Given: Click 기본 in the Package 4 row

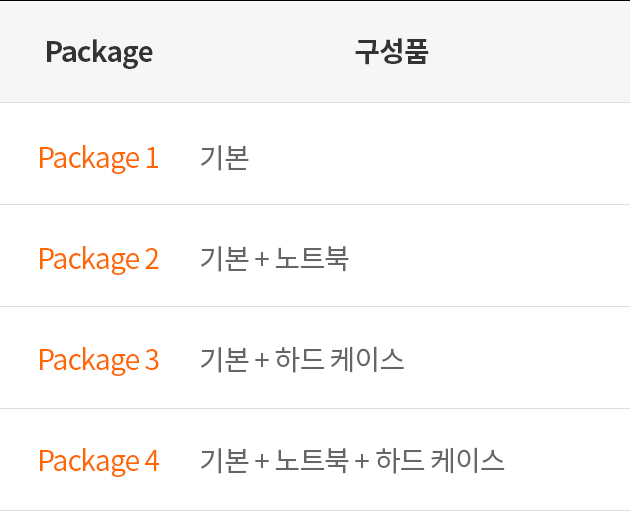Looking at the screenshot, I should (x=225, y=460).
